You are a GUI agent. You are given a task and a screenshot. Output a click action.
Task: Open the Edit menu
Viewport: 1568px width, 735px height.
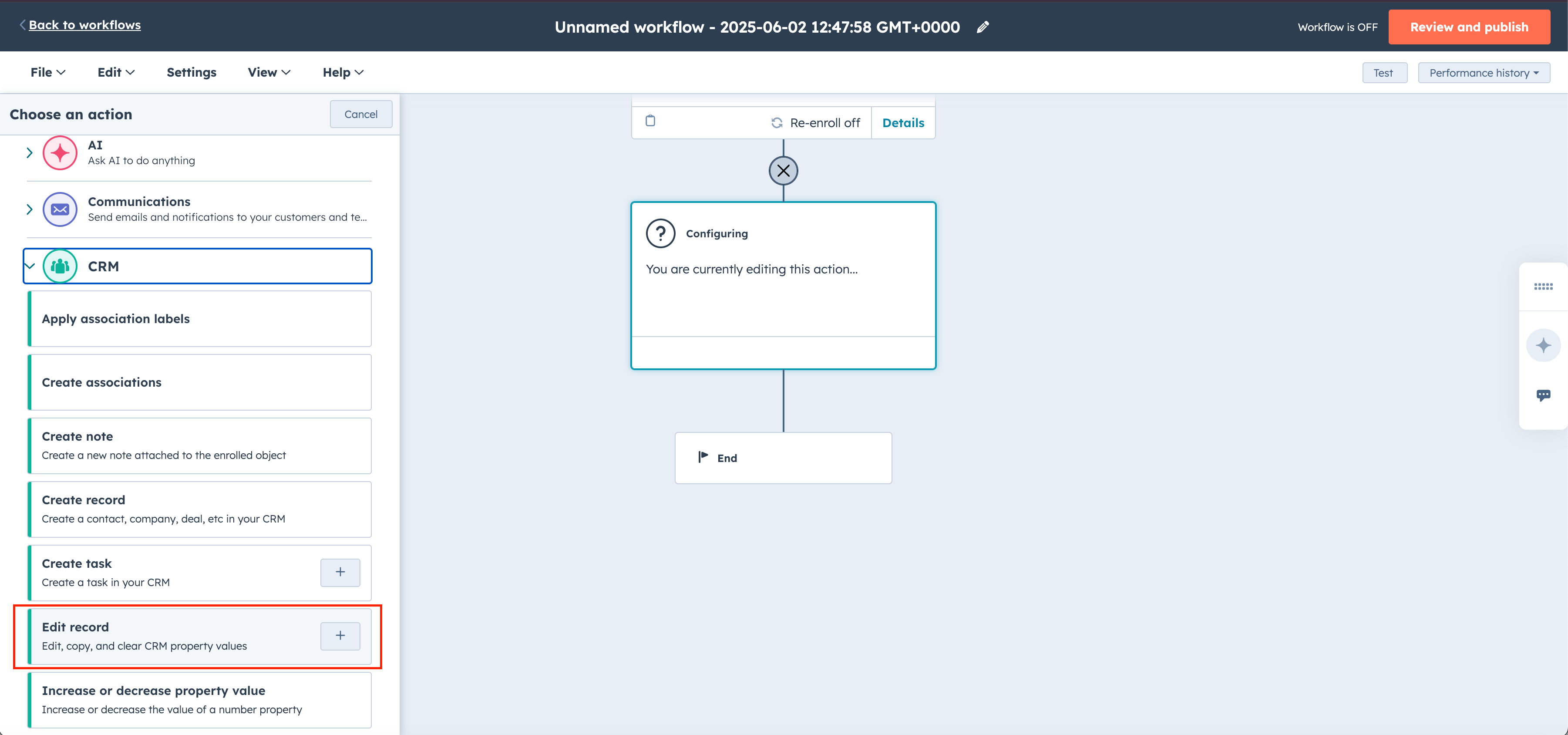[x=116, y=72]
